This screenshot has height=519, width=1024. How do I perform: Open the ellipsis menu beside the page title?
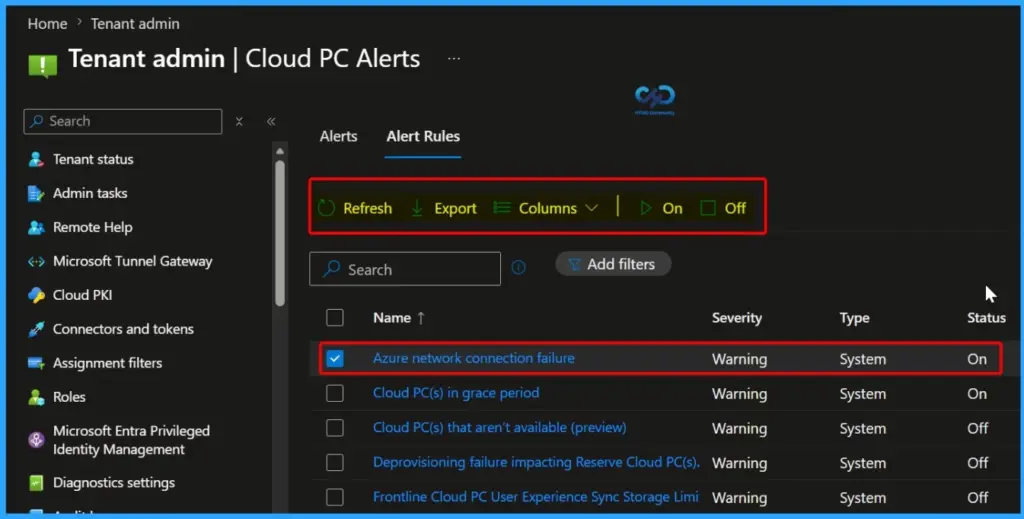454,59
